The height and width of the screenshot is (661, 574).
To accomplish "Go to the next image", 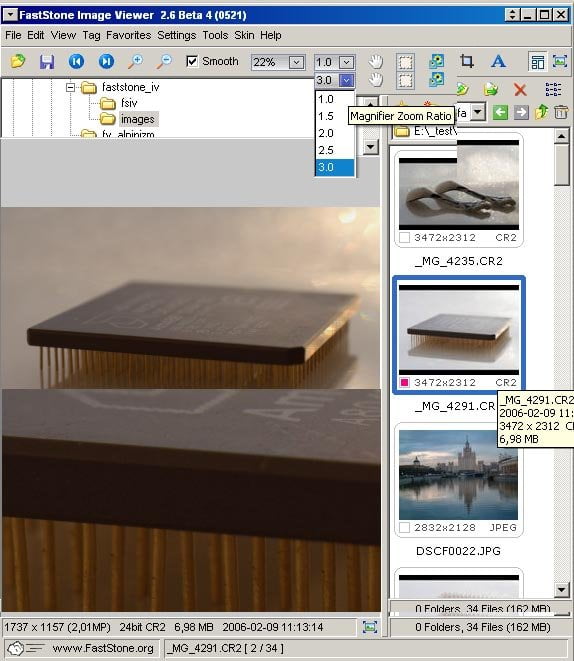I will click(106, 62).
